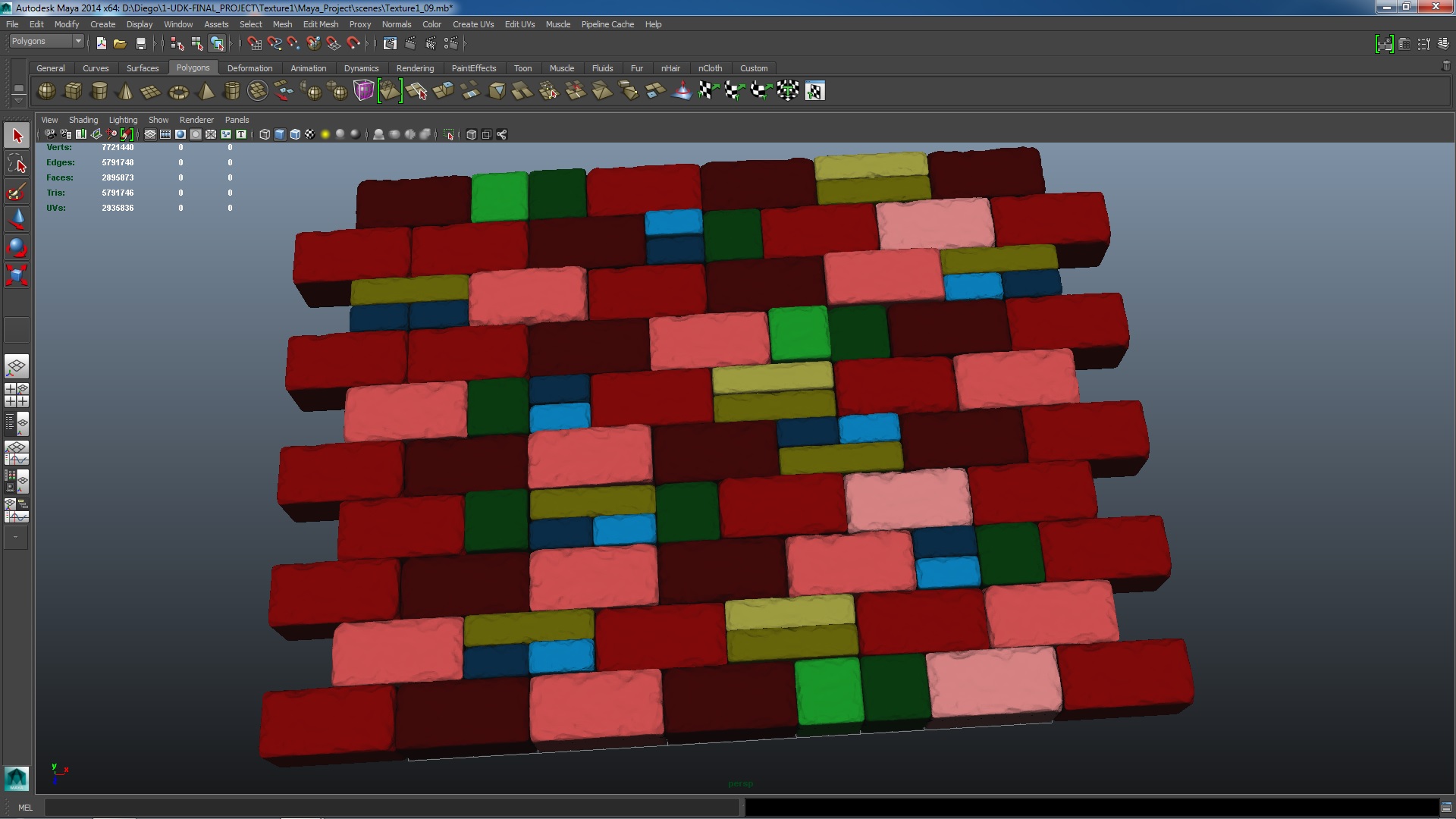Create a polygon cone from the shelf
This screenshot has width=1456, height=819.
[x=125, y=92]
